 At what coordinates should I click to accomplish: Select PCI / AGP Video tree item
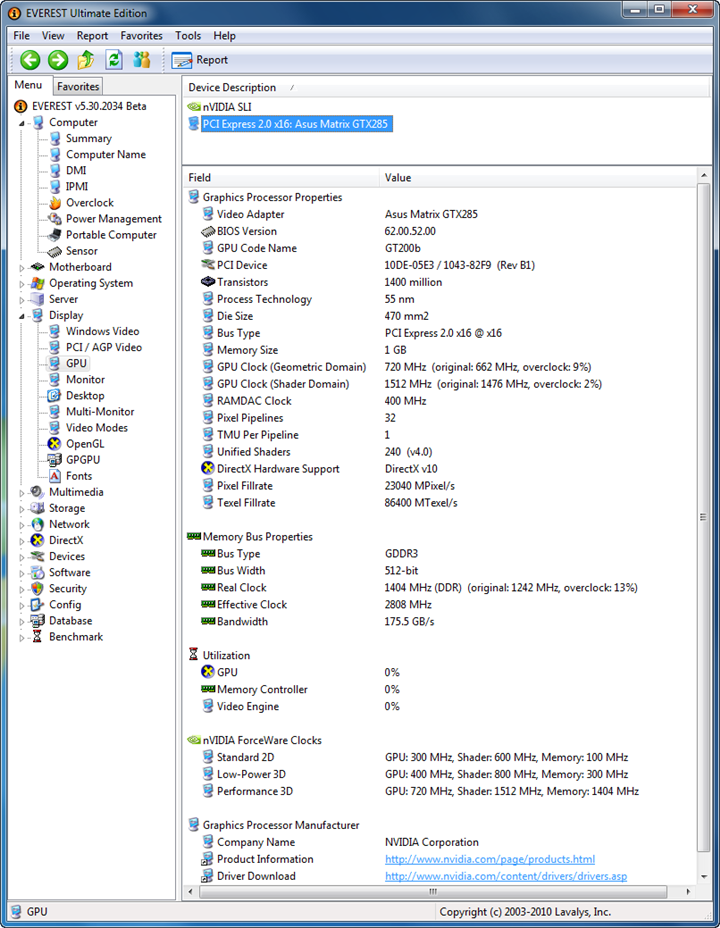[x=104, y=347]
